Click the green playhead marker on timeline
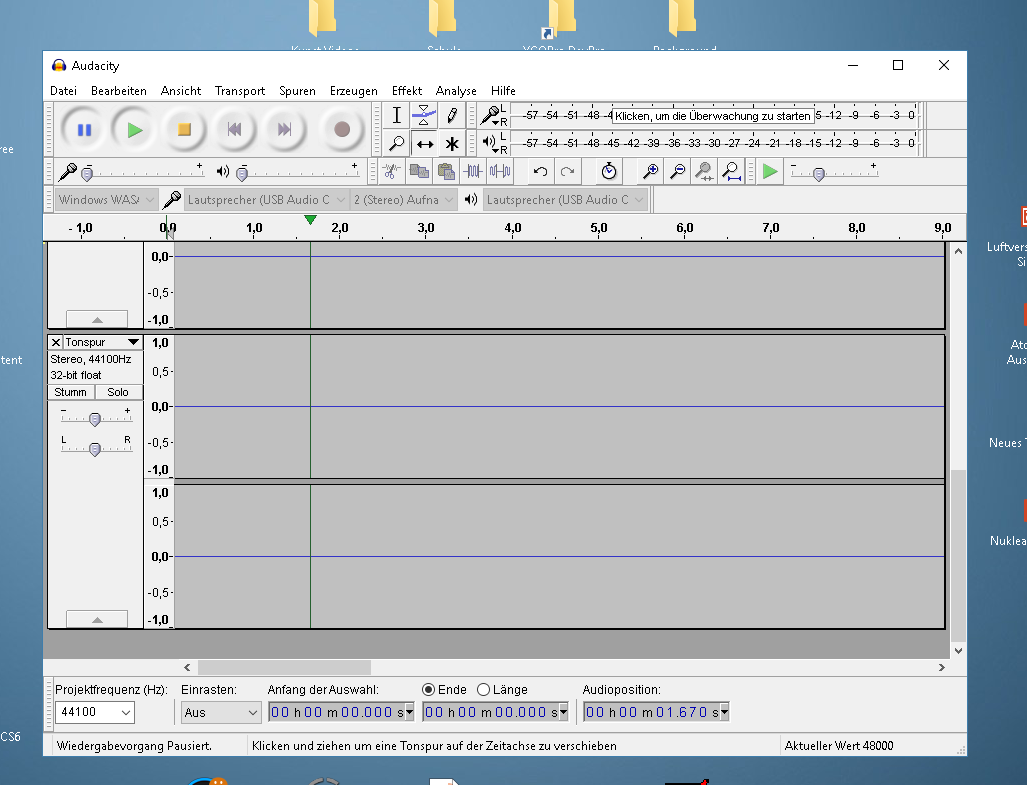 (x=310, y=220)
